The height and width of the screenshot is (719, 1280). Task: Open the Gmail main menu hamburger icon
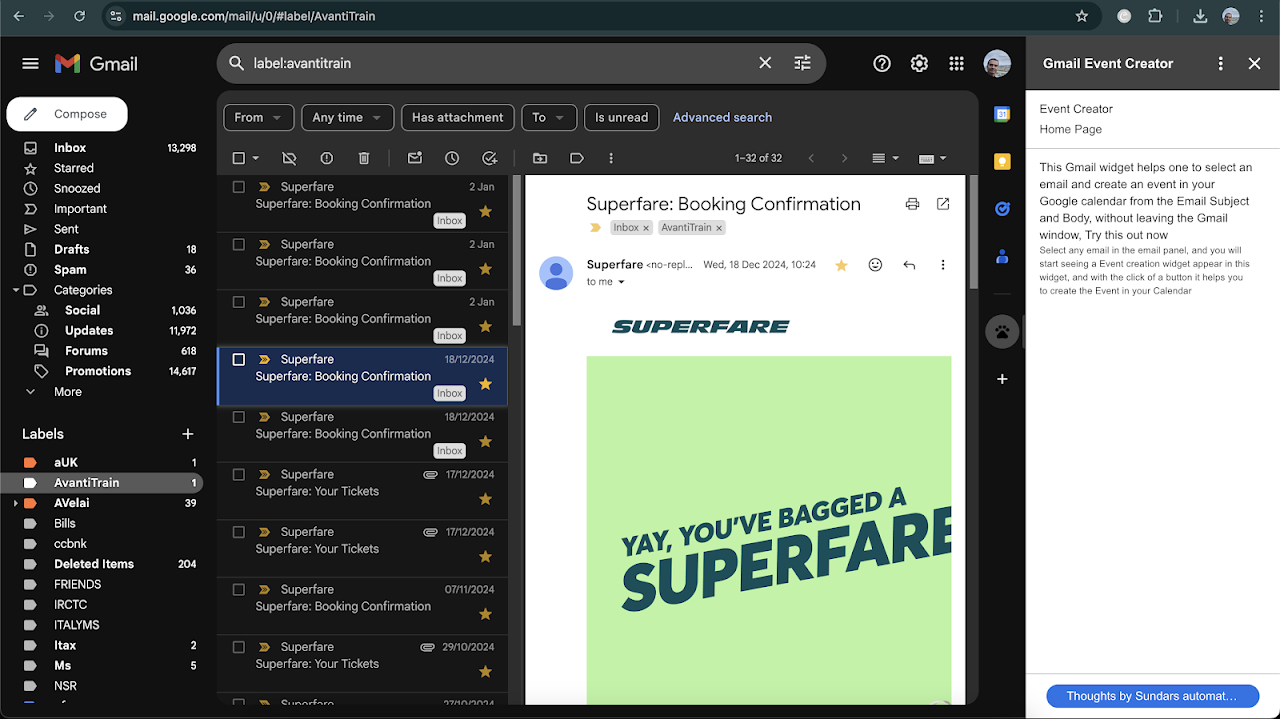click(x=30, y=63)
